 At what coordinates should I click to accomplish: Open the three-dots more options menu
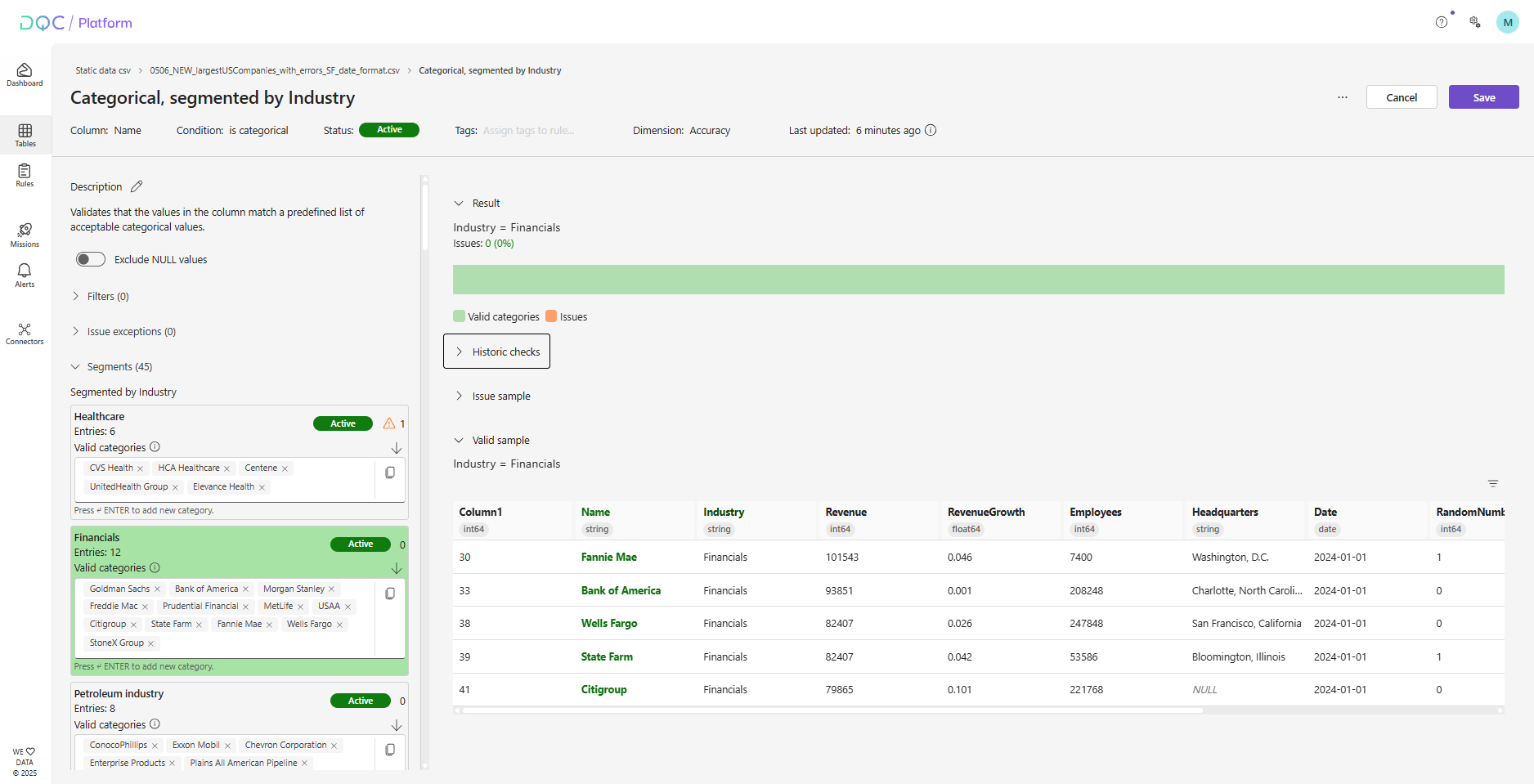1342,97
